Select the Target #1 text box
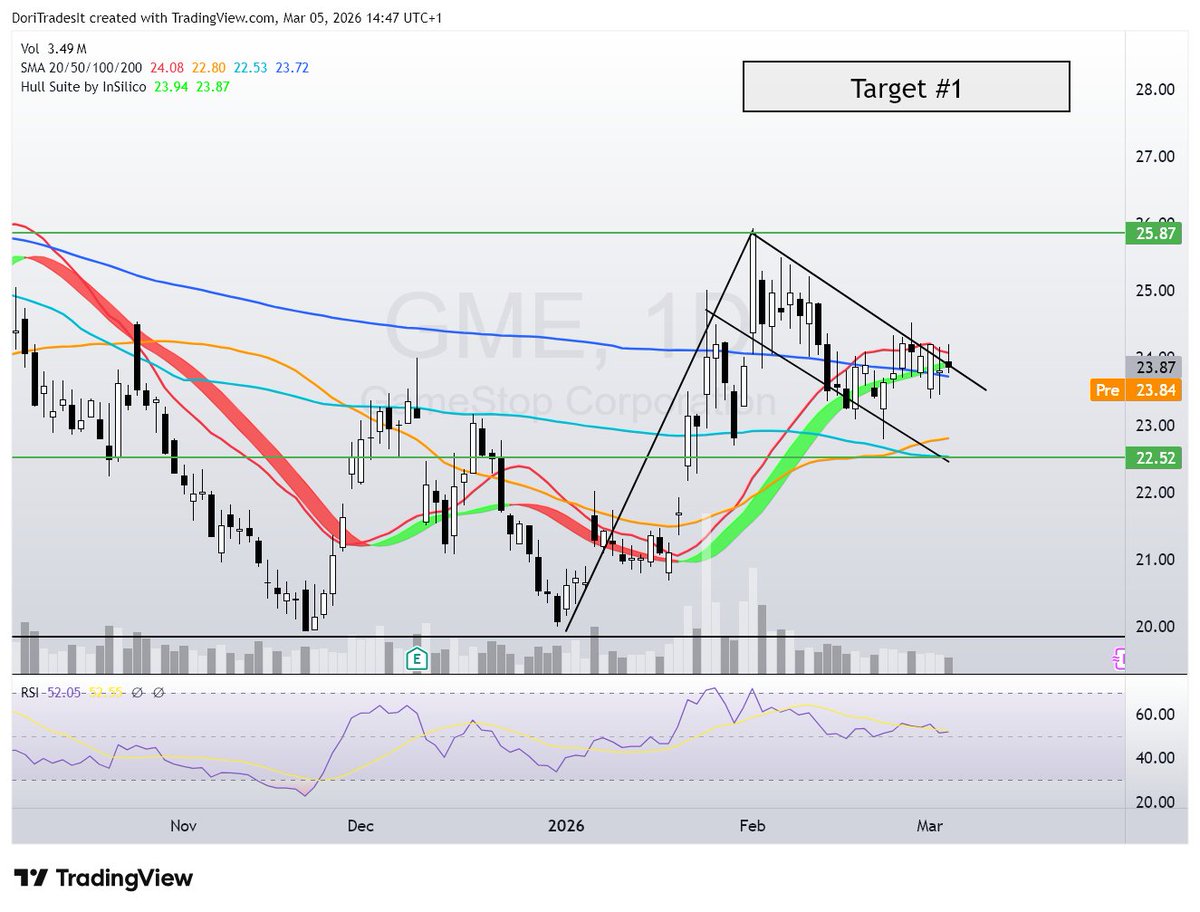1200x912 pixels. (x=906, y=87)
